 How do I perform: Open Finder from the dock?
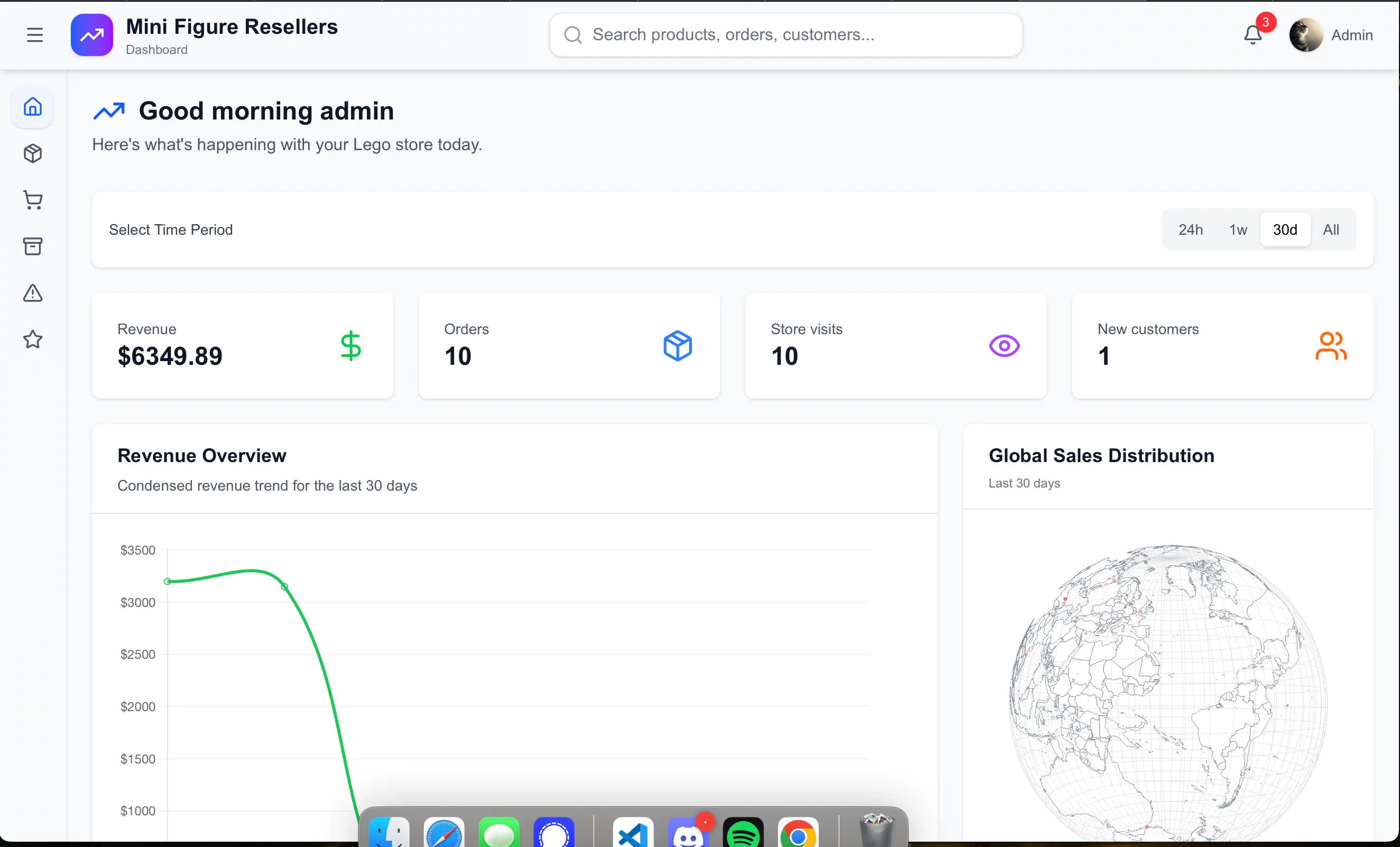[389, 832]
